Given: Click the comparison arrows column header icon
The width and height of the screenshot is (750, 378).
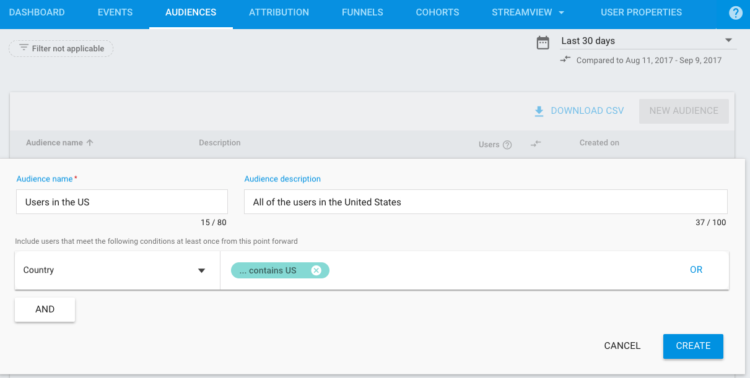Looking at the screenshot, I should (536, 143).
